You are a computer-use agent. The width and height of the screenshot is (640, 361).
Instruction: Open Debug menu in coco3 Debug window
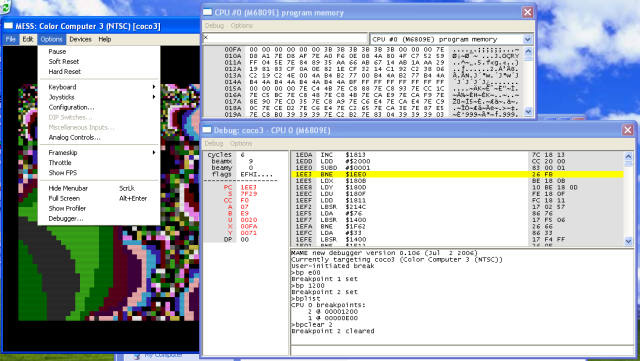click(214, 143)
